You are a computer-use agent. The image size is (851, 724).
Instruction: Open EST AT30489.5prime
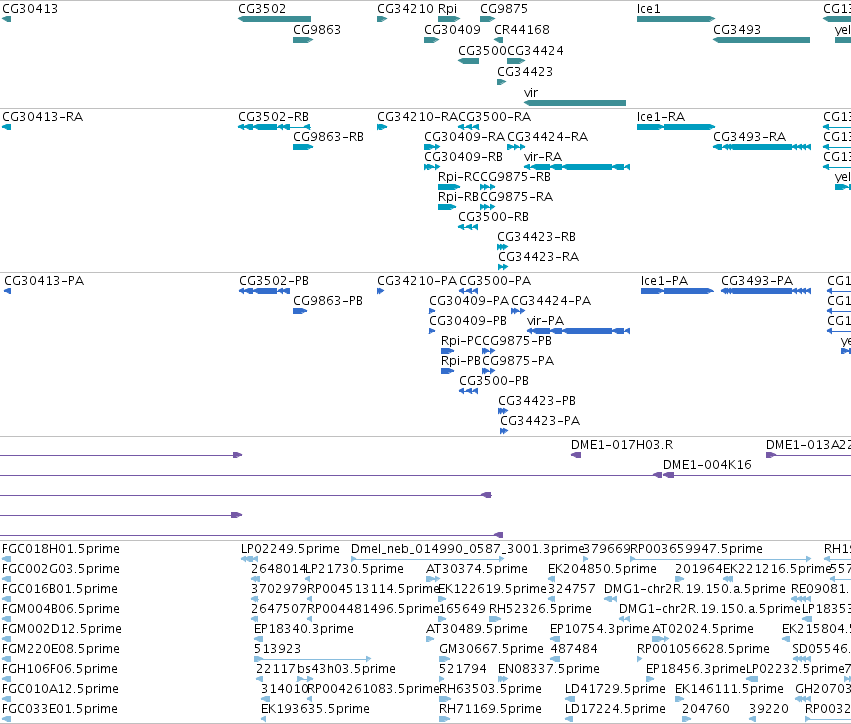477,629
